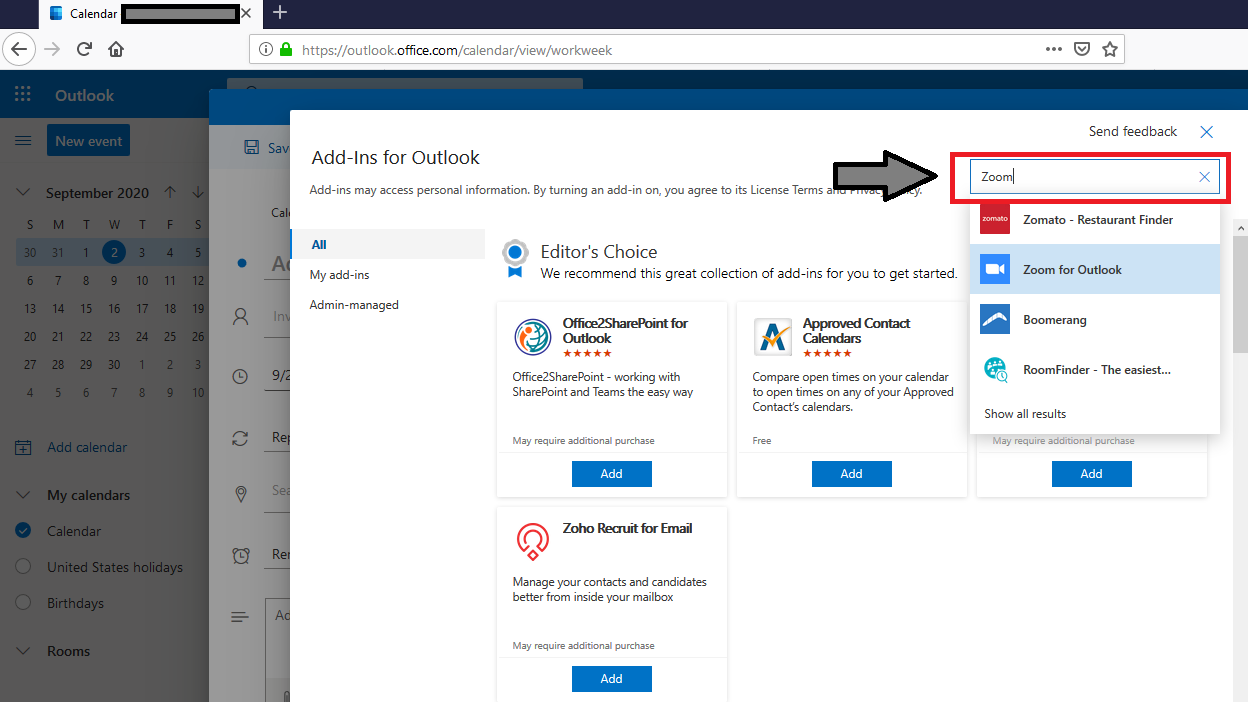The height and width of the screenshot is (702, 1248).
Task: Go back with the browser back arrow
Action: pyautogui.click(x=20, y=49)
